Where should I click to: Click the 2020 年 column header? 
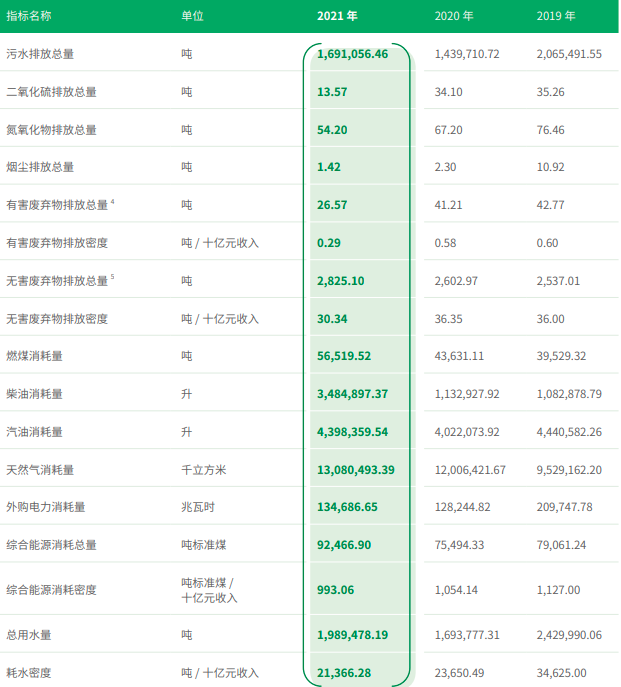(x=454, y=16)
